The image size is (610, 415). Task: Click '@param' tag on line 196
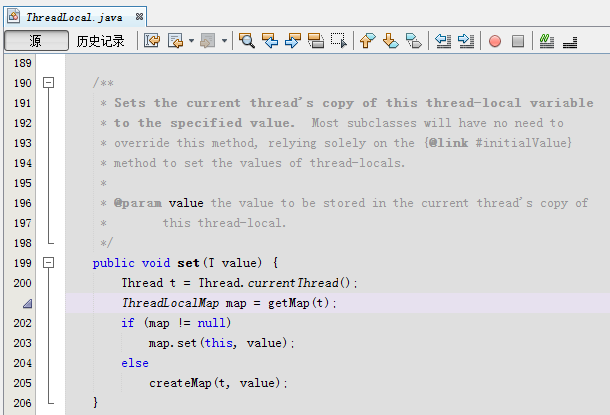point(138,203)
